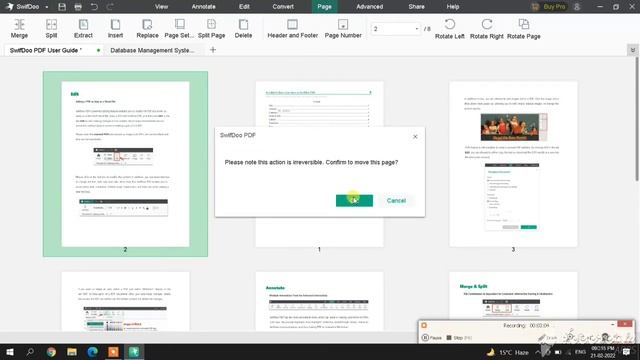The image size is (640, 360).
Task: Confirm the page move with OK
Action: point(354,200)
